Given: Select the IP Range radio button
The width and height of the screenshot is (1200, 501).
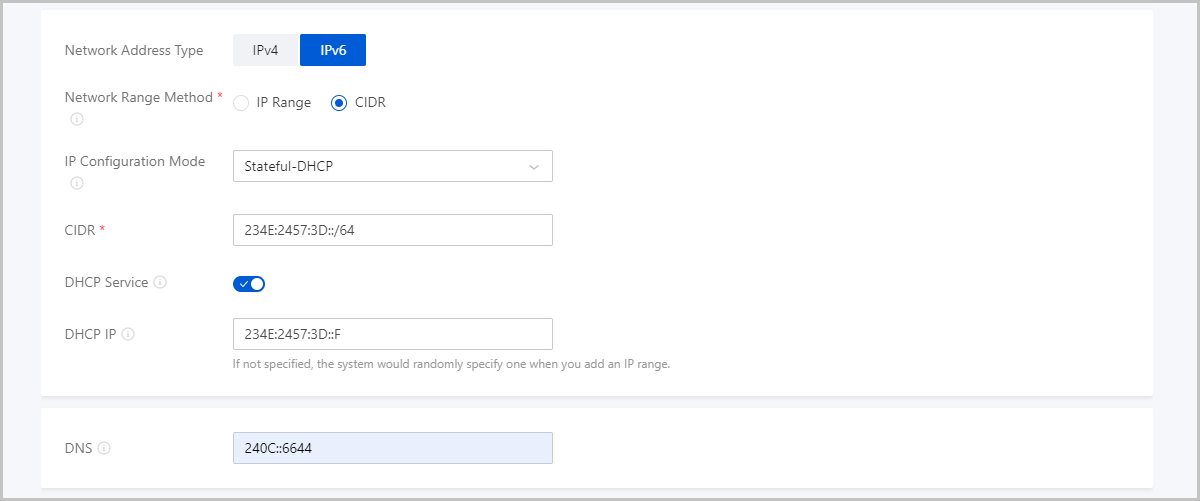Looking at the screenshot, I should point(240,102).
